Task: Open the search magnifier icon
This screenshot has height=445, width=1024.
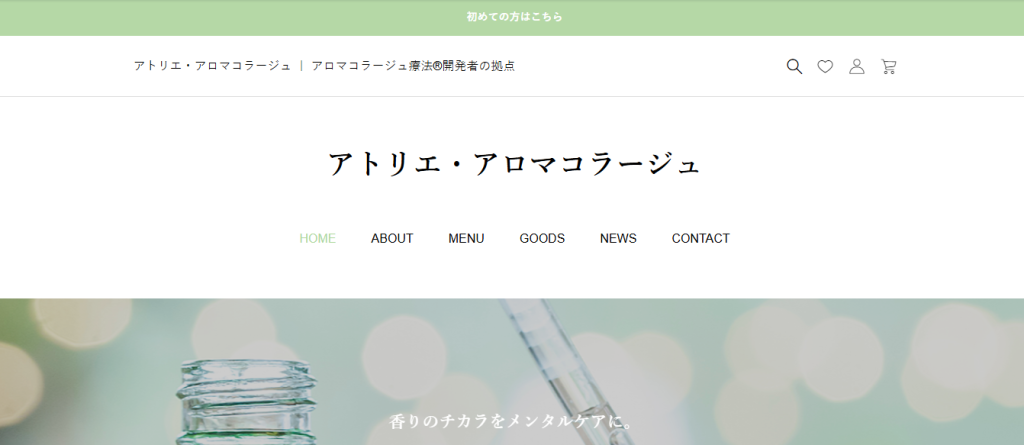Action: [794, 67]
